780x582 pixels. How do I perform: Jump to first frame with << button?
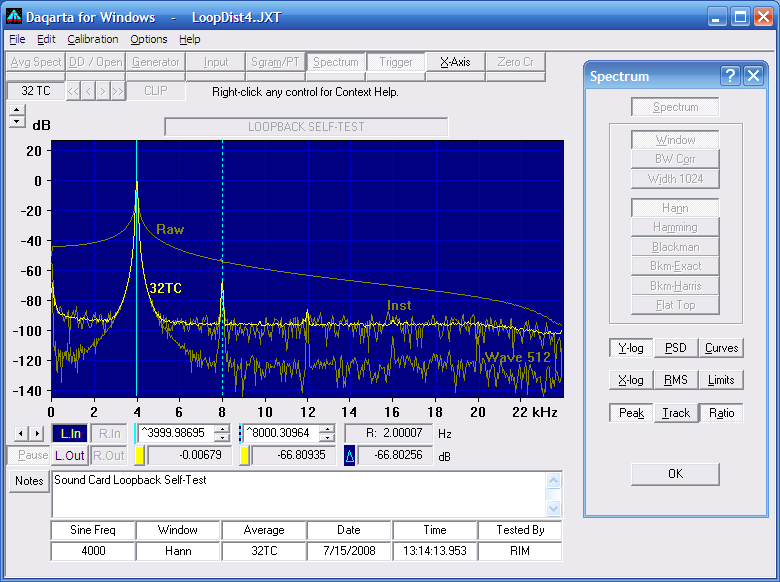tap(73, 92)
